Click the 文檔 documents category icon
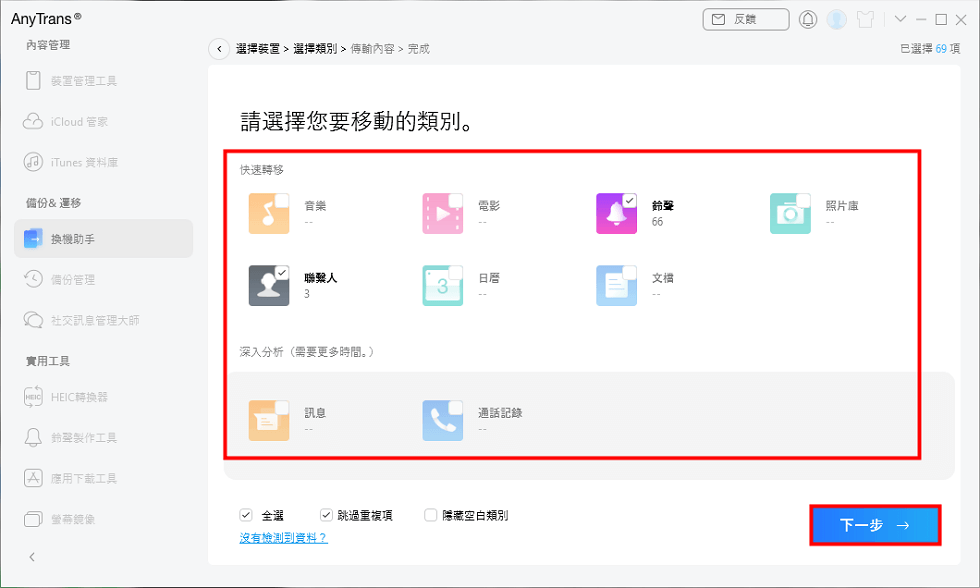The width and height of the screenshot is (980, 588). [616, 286]
